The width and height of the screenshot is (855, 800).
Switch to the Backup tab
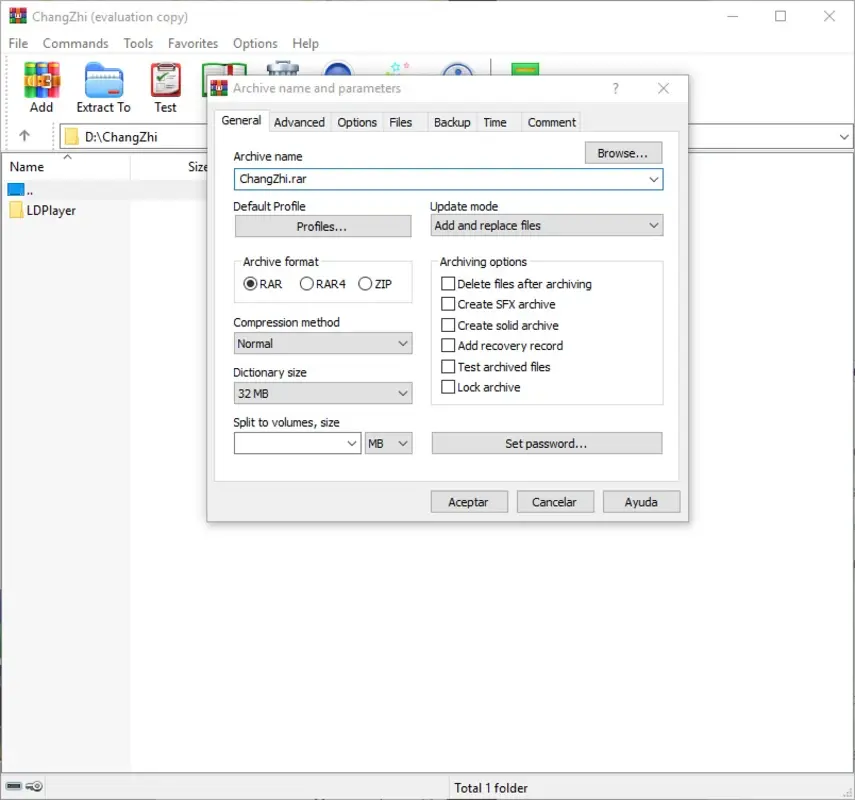(x=451, y=121)
